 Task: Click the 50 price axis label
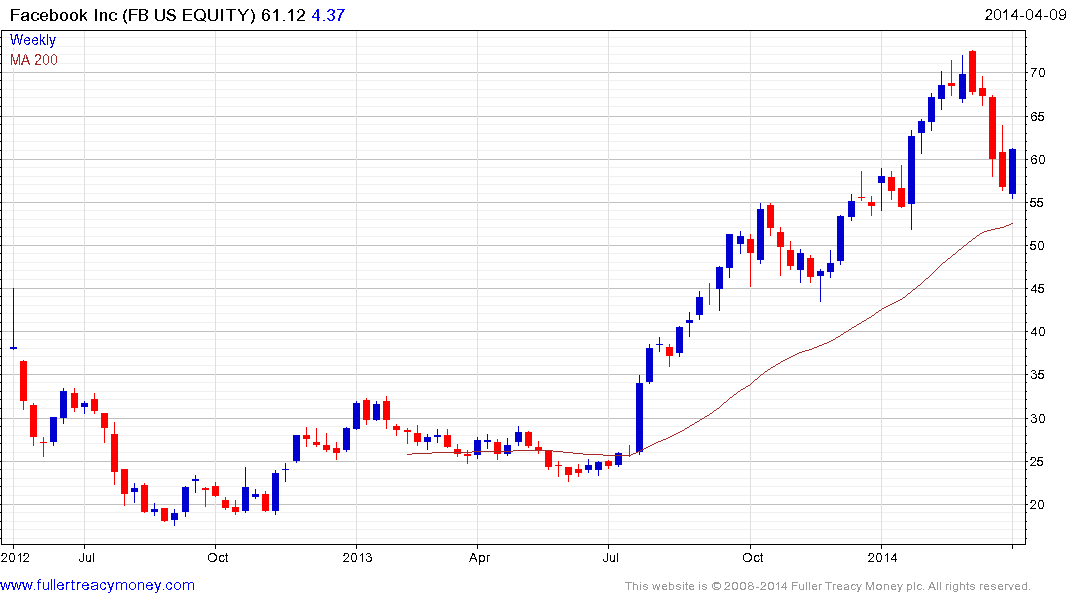(1037, 245)
